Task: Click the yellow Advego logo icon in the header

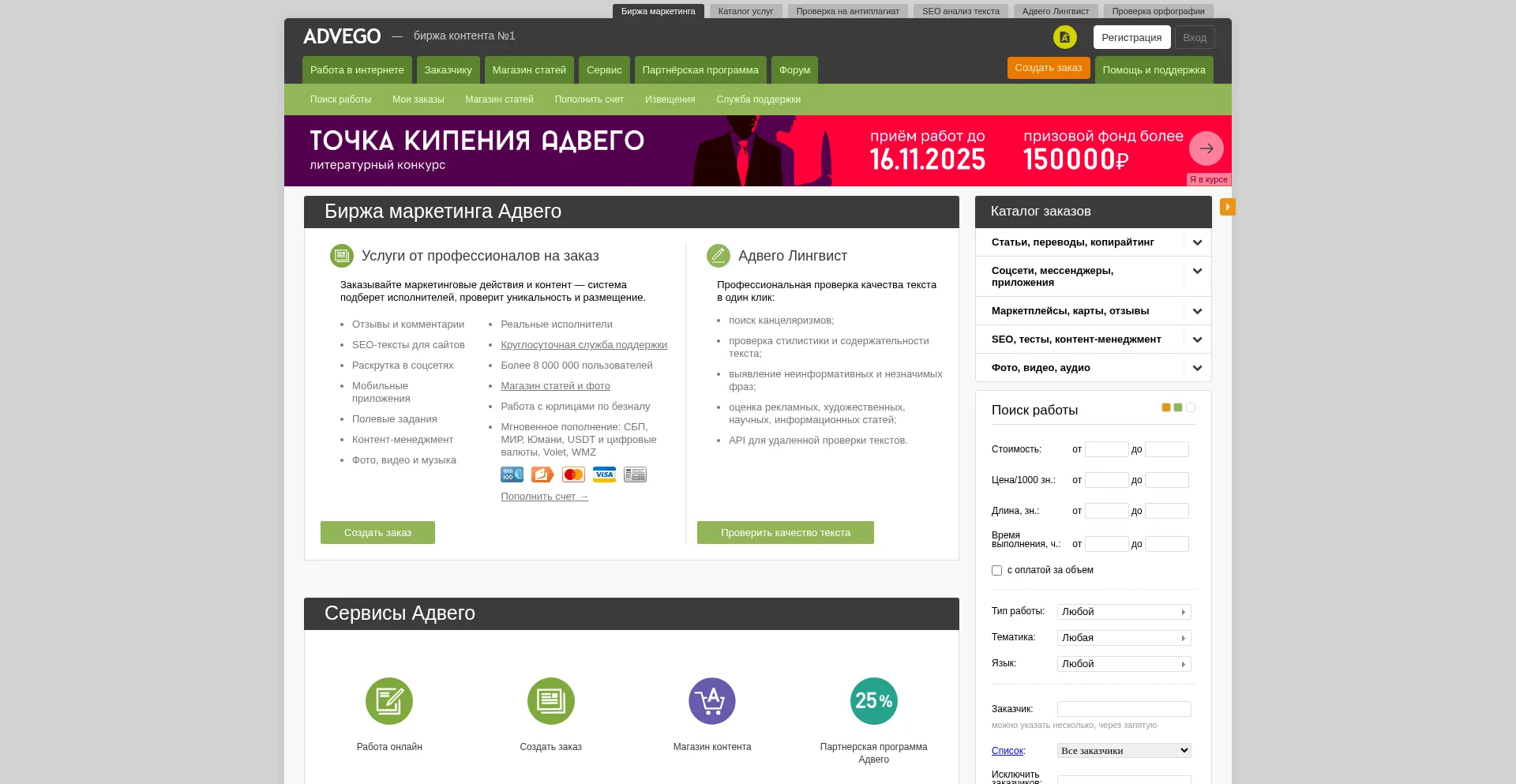Action: [x=1064, y=37]
